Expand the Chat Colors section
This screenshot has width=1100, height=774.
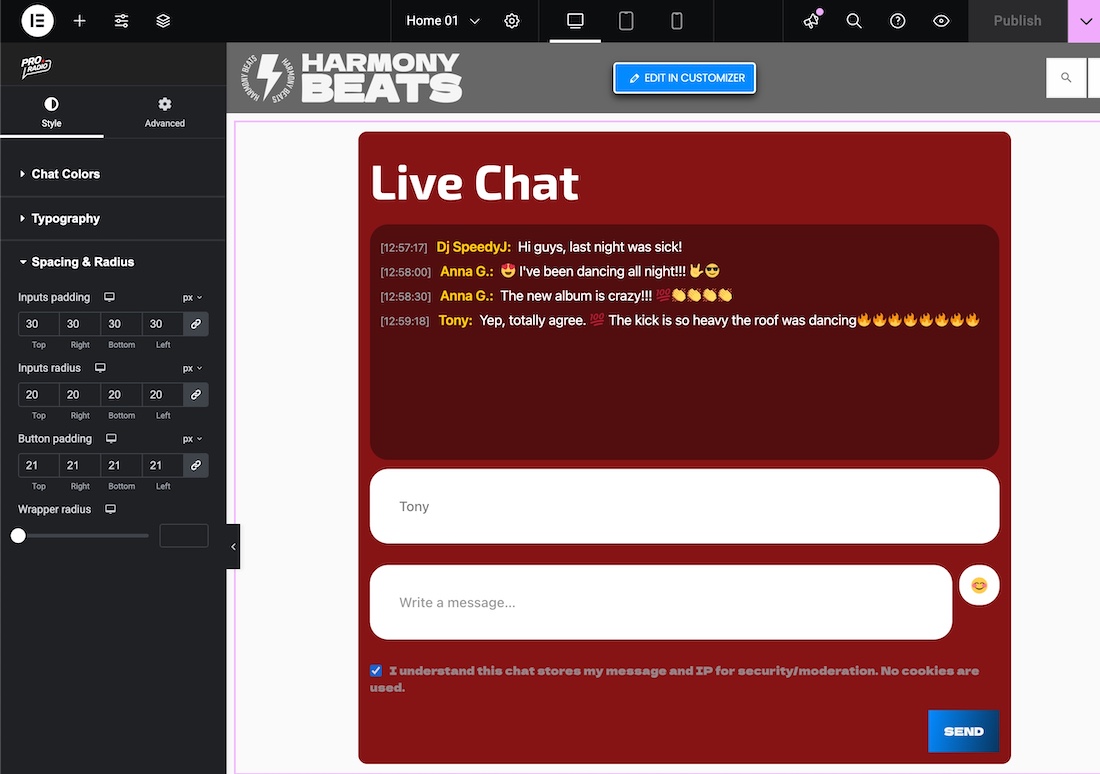click(65, 174)
